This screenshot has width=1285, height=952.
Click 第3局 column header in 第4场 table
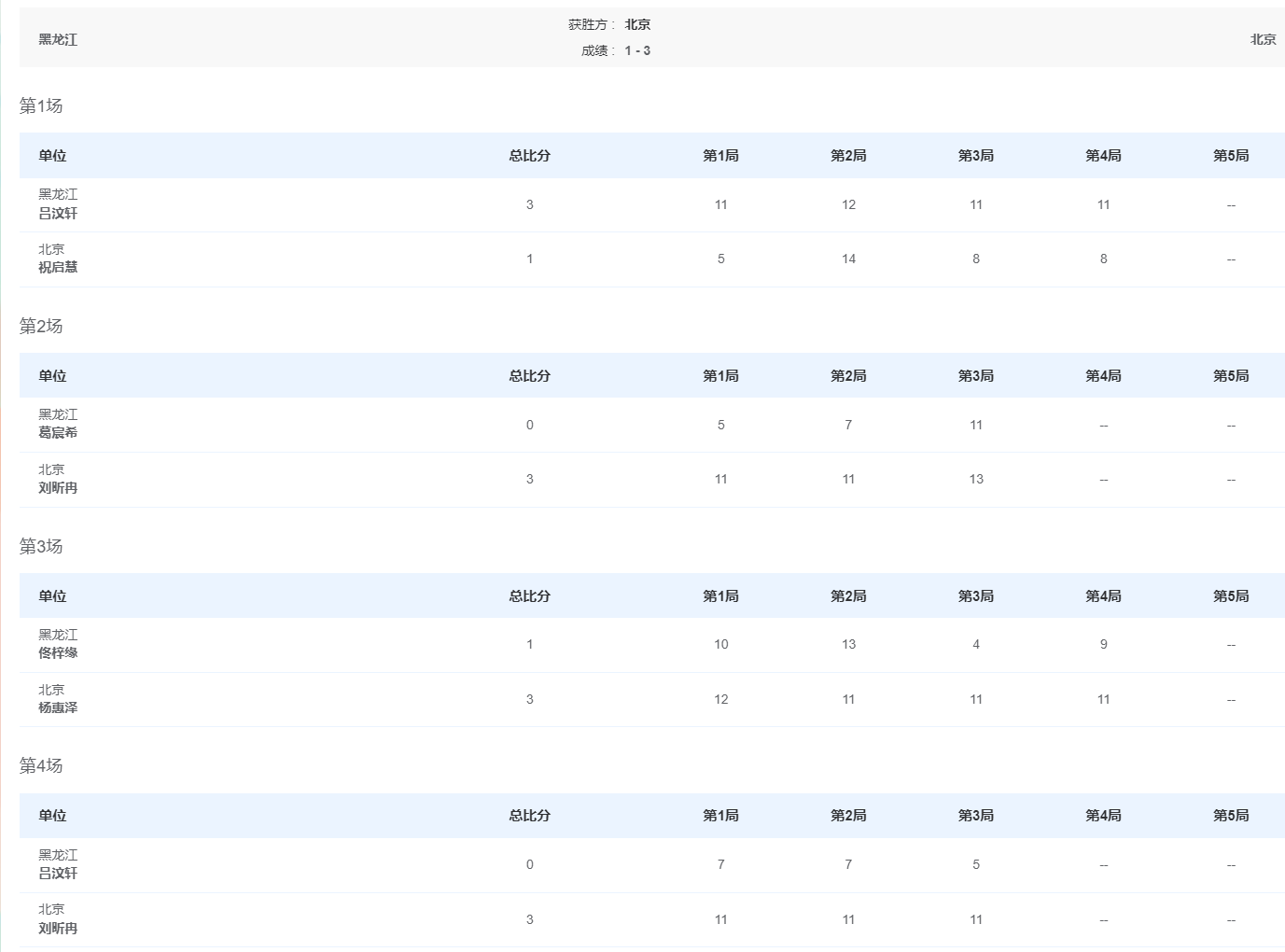[975, 816]
